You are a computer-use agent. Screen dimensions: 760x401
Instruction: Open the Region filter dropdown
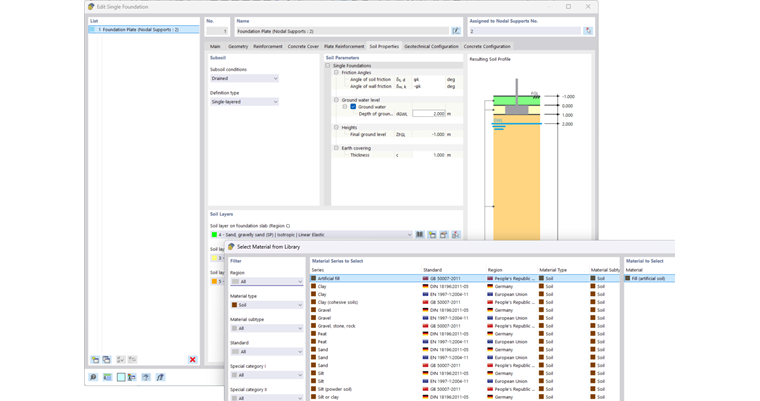(267, 281)
